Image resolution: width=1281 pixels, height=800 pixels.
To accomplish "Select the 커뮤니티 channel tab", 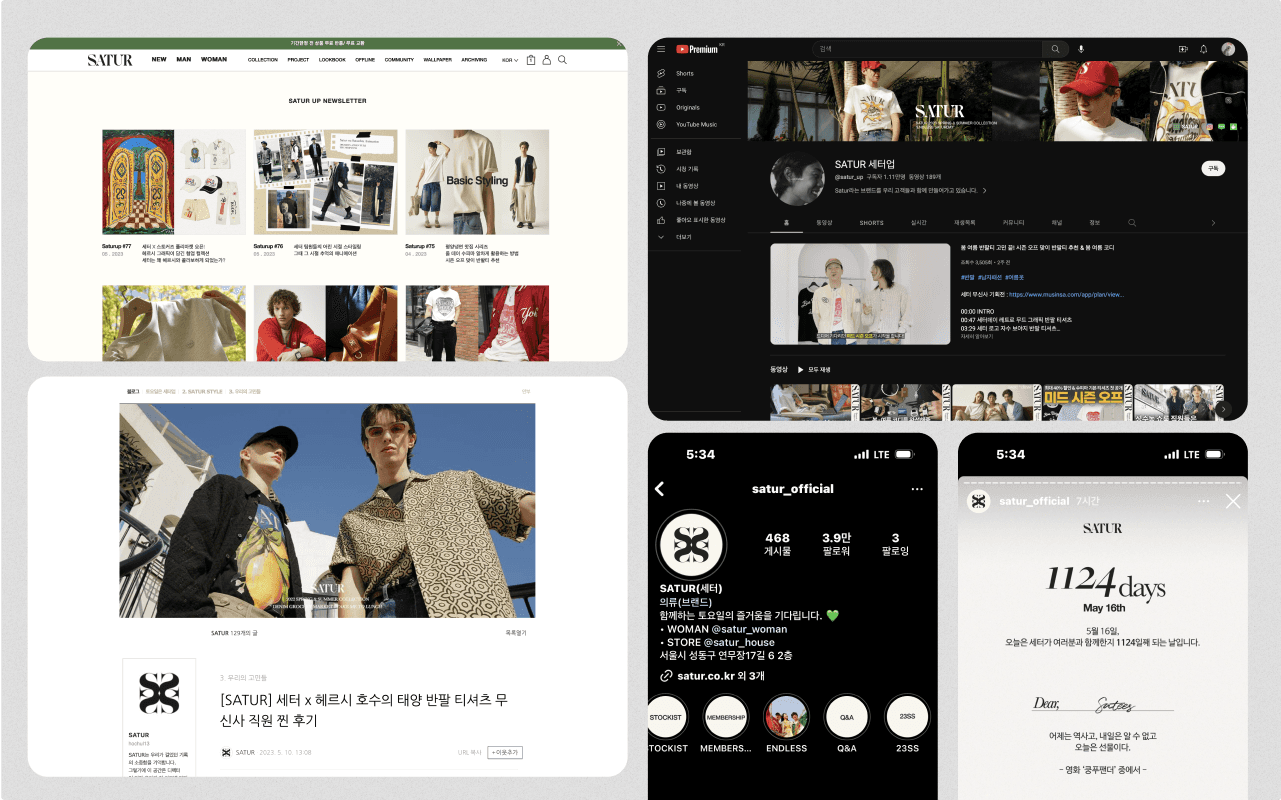I will point(1013,222).
